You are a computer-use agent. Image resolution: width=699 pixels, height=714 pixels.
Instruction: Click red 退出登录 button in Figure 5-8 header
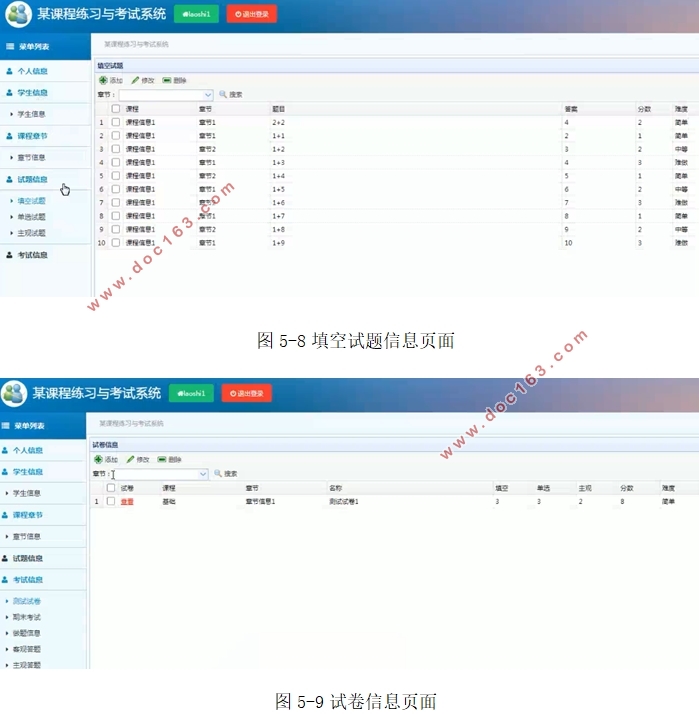[x=252, y=14]
